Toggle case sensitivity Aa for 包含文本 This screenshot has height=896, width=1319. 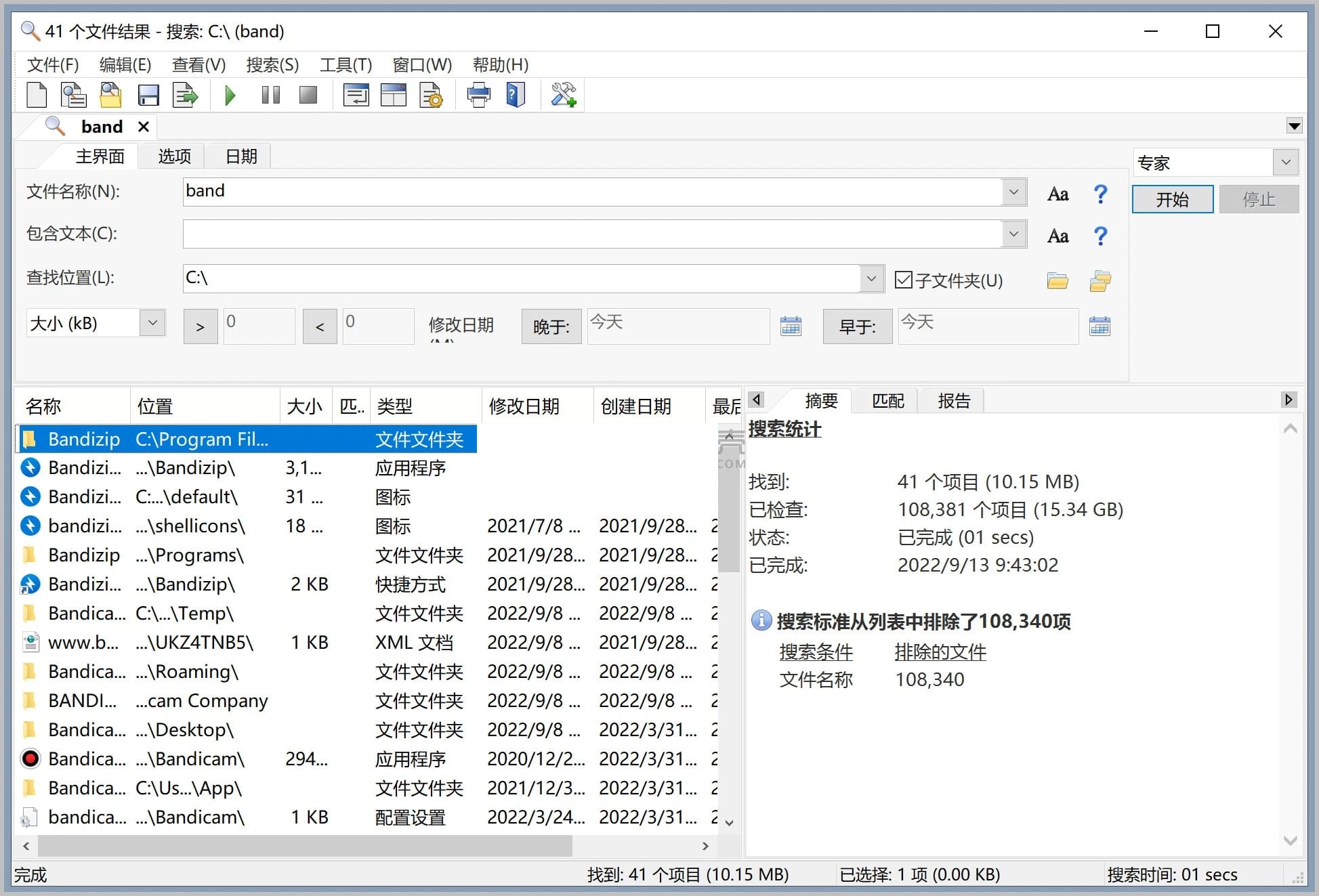(1058, 236)
